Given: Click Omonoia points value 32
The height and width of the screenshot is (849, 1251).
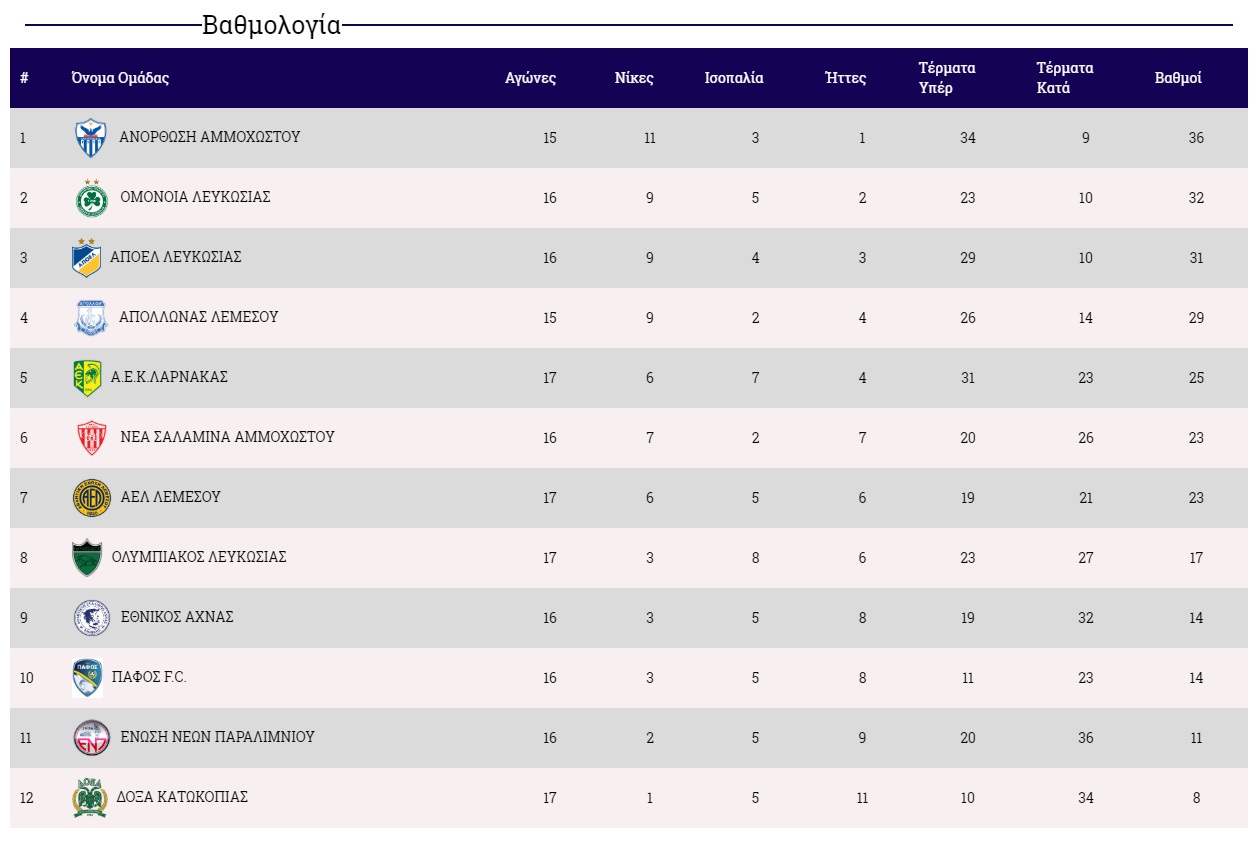Looking at the screenshot, I should pos(1196,198).
